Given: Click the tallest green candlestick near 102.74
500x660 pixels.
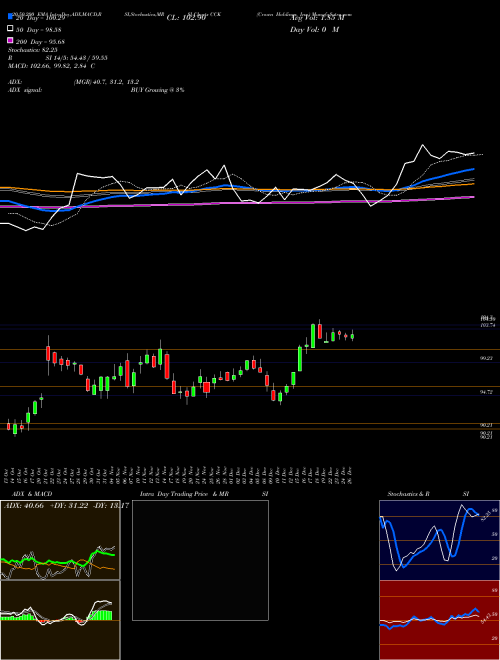Looking at the screenshot, I should tap(313, 336).
